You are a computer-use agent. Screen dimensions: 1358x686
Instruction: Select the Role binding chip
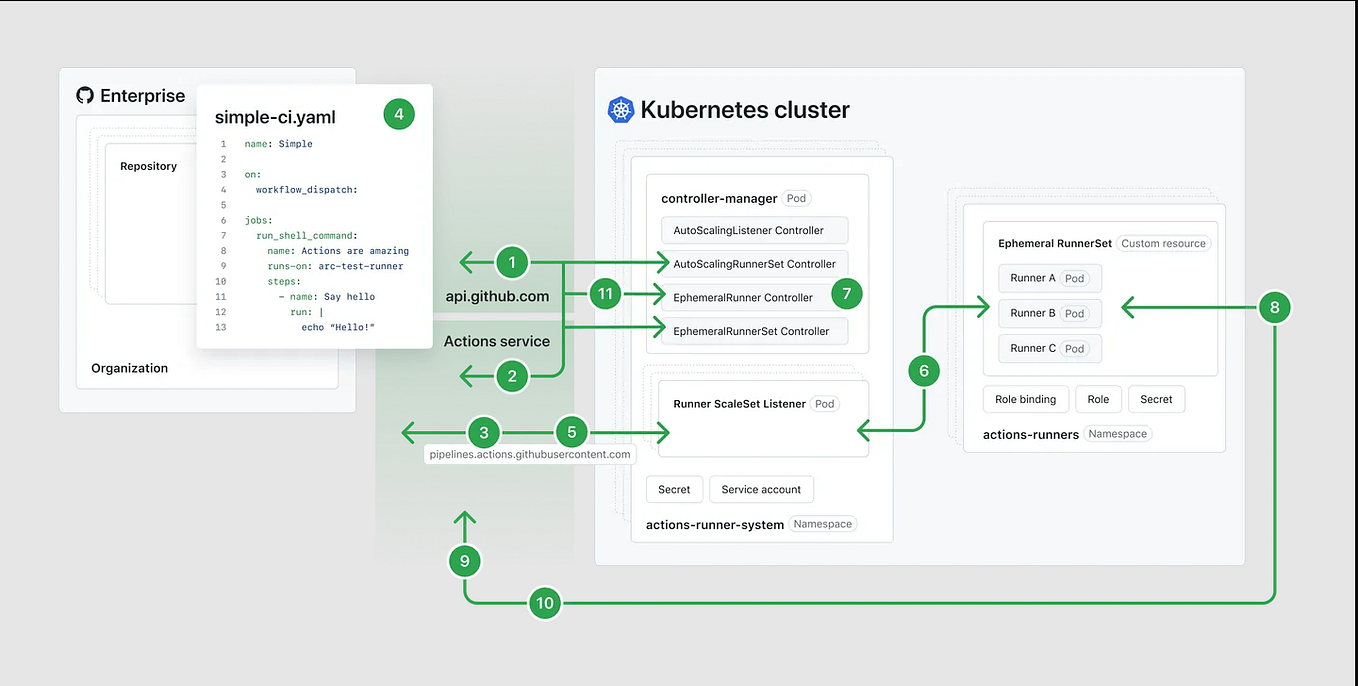point(1025,399)
